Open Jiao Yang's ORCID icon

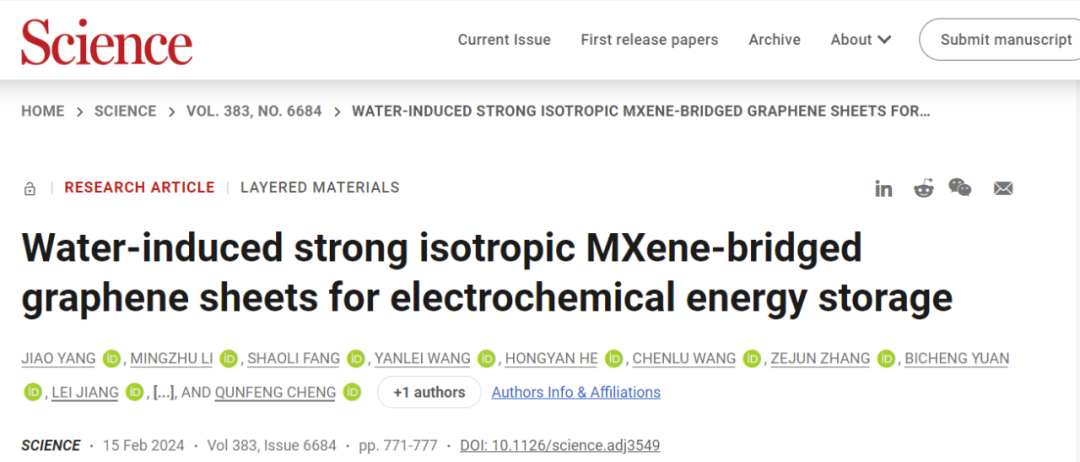(x=112, y=359)
